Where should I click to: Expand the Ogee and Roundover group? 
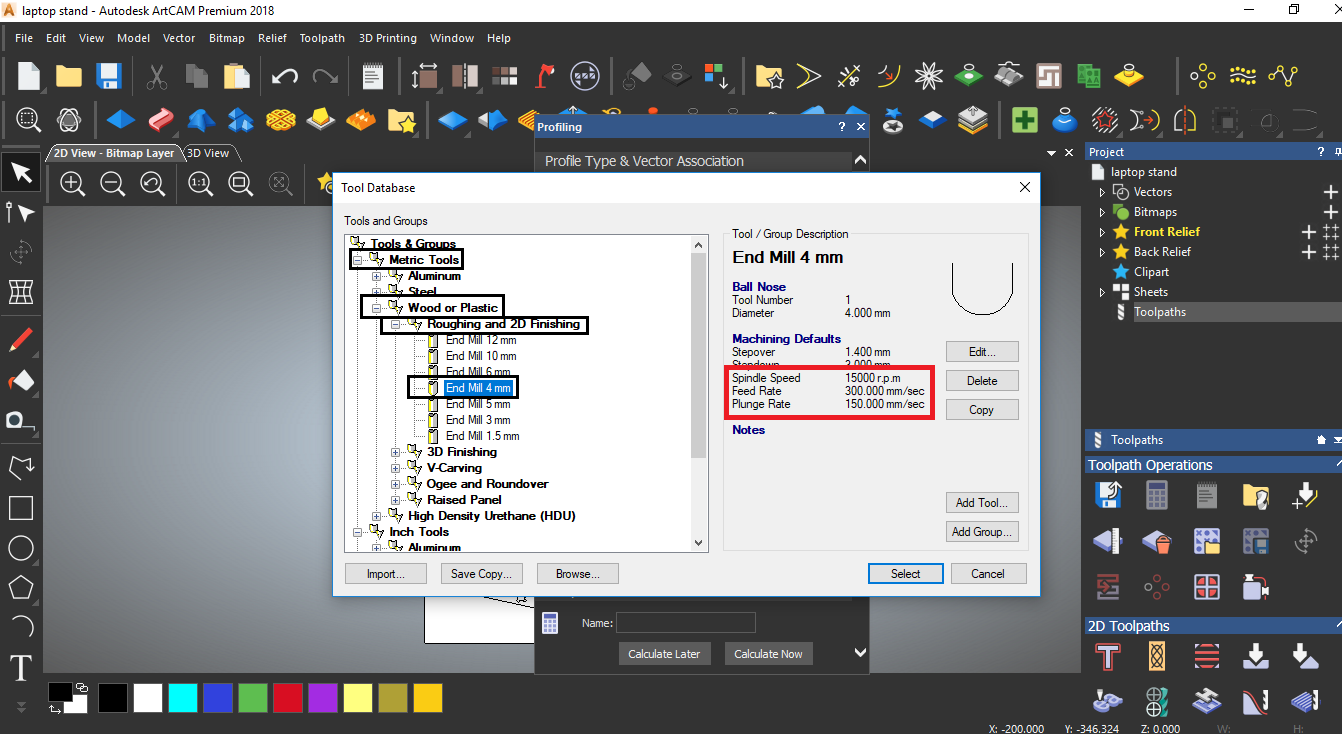pos(395,484)
